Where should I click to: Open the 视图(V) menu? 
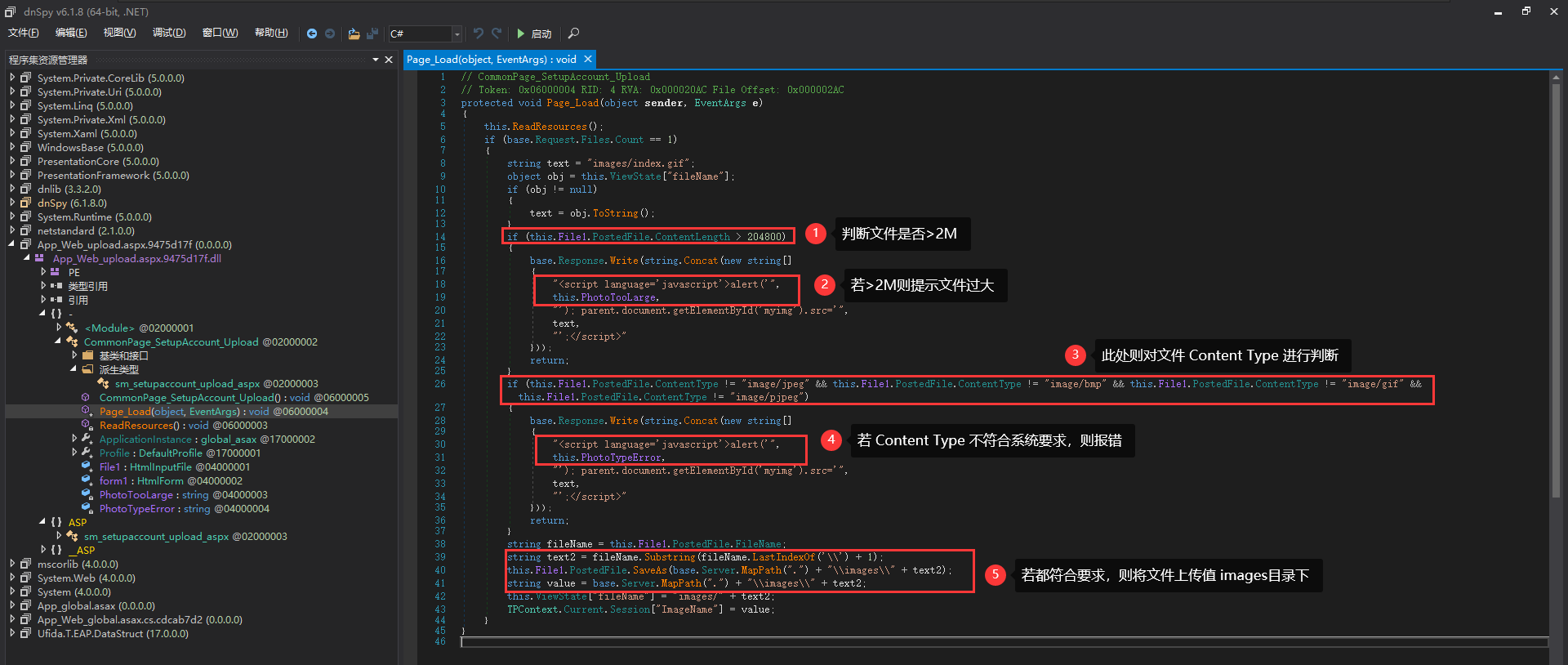(x=119, y=33)
